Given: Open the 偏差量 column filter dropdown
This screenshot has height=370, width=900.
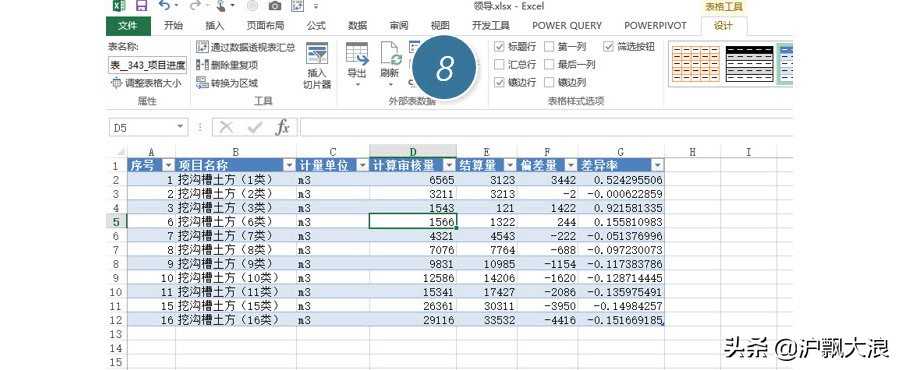Looking at the screenshot, I should pos(571,166).
